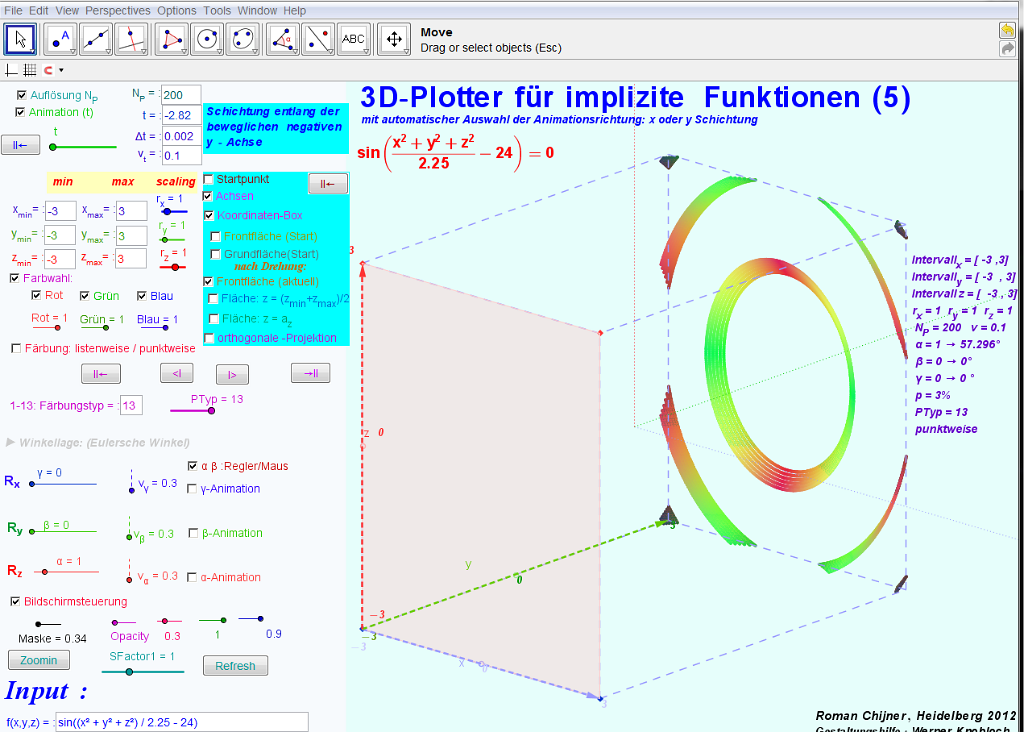Open the Perspectives menu
The height and width of the screenshot is (732, 1024).
coord(117,10)
